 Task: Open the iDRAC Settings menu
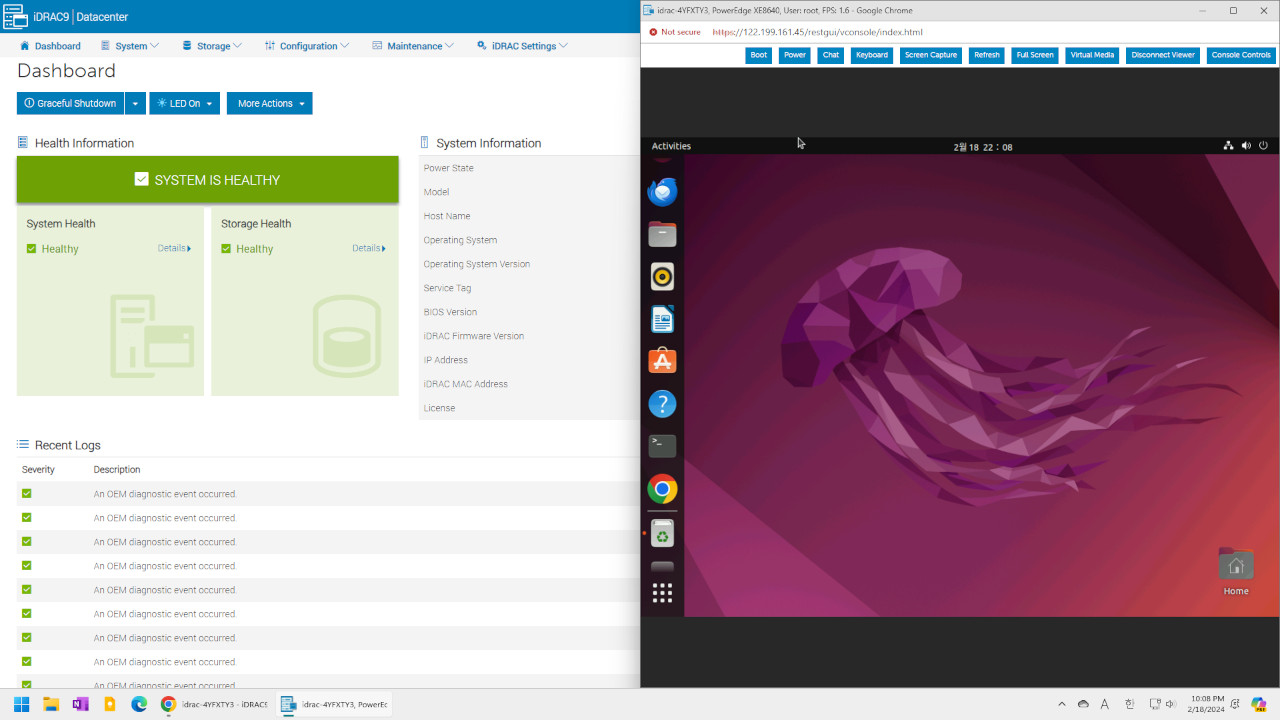(x=522, y=46)
